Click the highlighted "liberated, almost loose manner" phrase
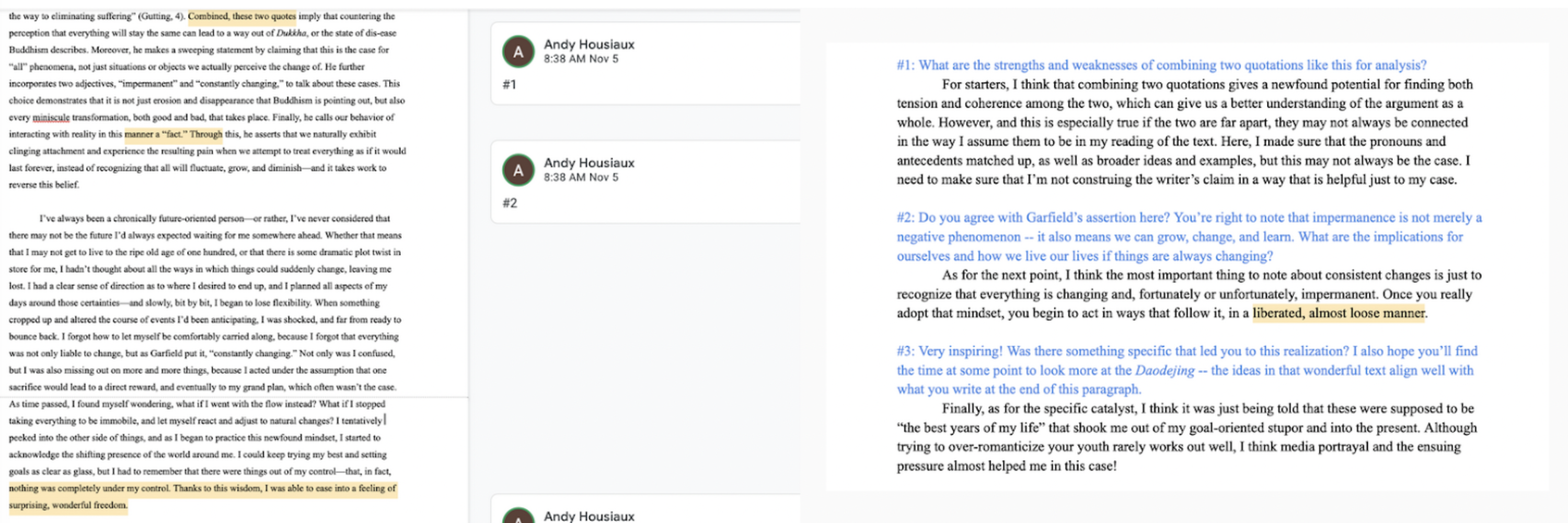Viewport: 1568px width, 523px height. pos(1338,313)
